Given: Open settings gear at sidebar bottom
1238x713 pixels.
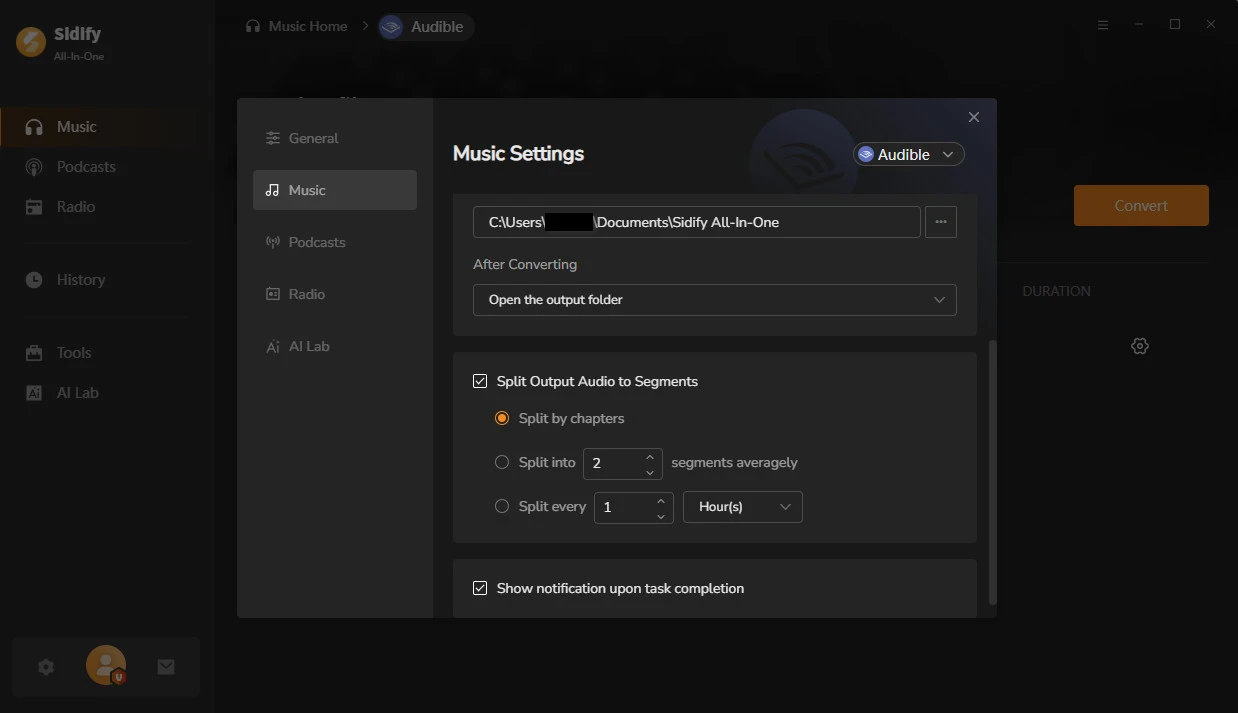Looking at the screenshot, I should [x=46, y=667].
